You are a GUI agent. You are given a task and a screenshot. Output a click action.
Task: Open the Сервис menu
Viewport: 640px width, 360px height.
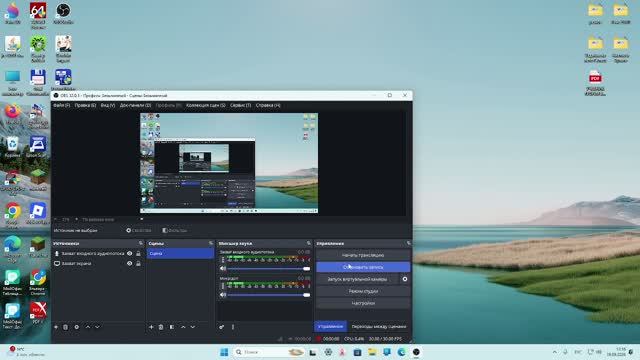240,105
